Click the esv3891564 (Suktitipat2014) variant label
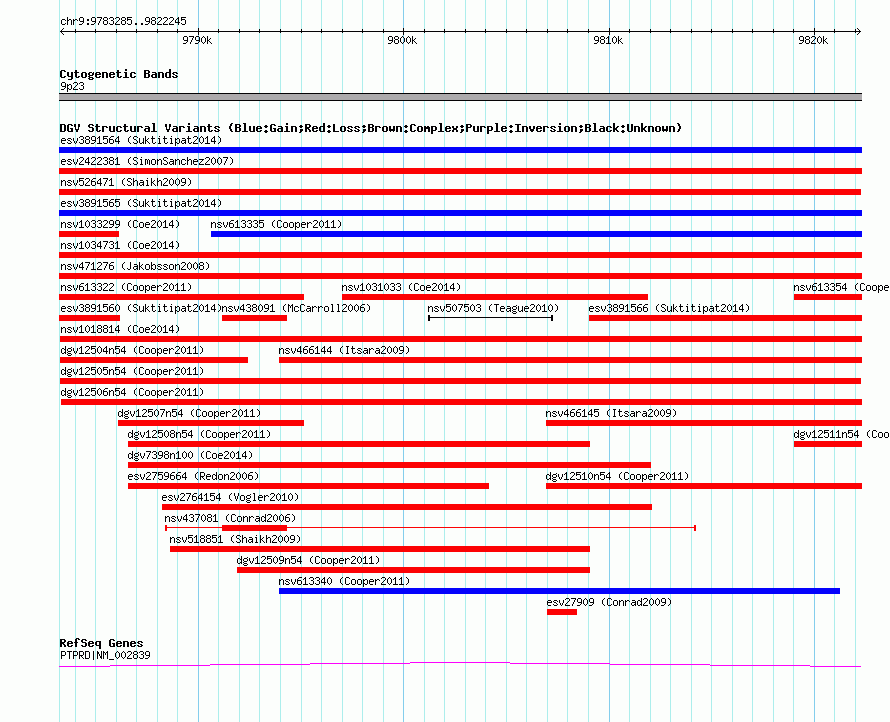 tap(141, 140)
